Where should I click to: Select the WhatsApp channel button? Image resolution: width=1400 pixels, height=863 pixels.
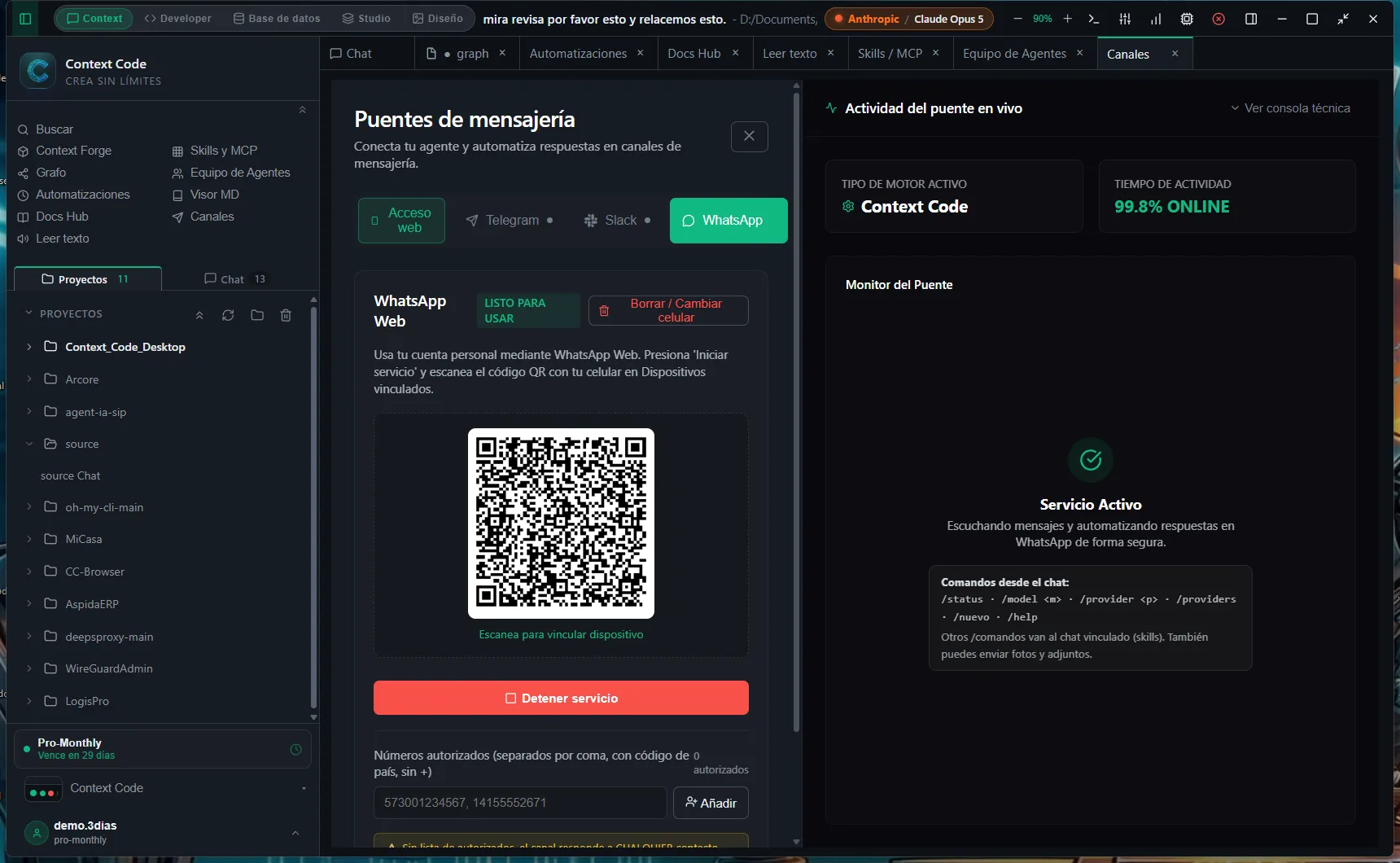[728, 221]
